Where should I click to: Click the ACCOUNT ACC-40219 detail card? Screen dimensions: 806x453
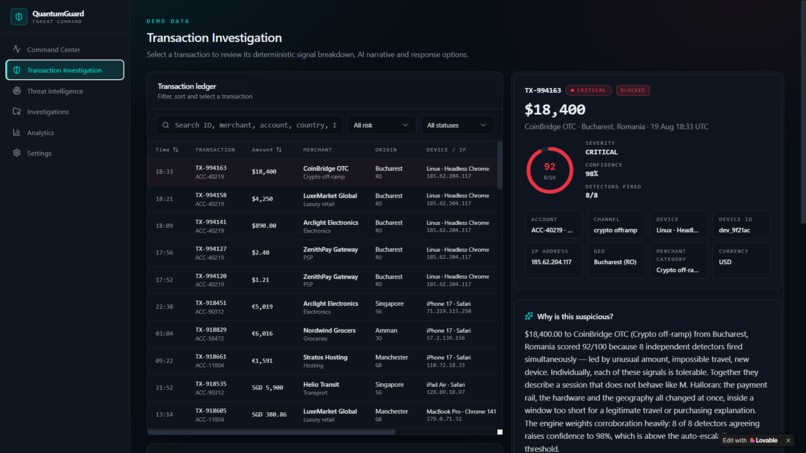(x=554, y=225)
